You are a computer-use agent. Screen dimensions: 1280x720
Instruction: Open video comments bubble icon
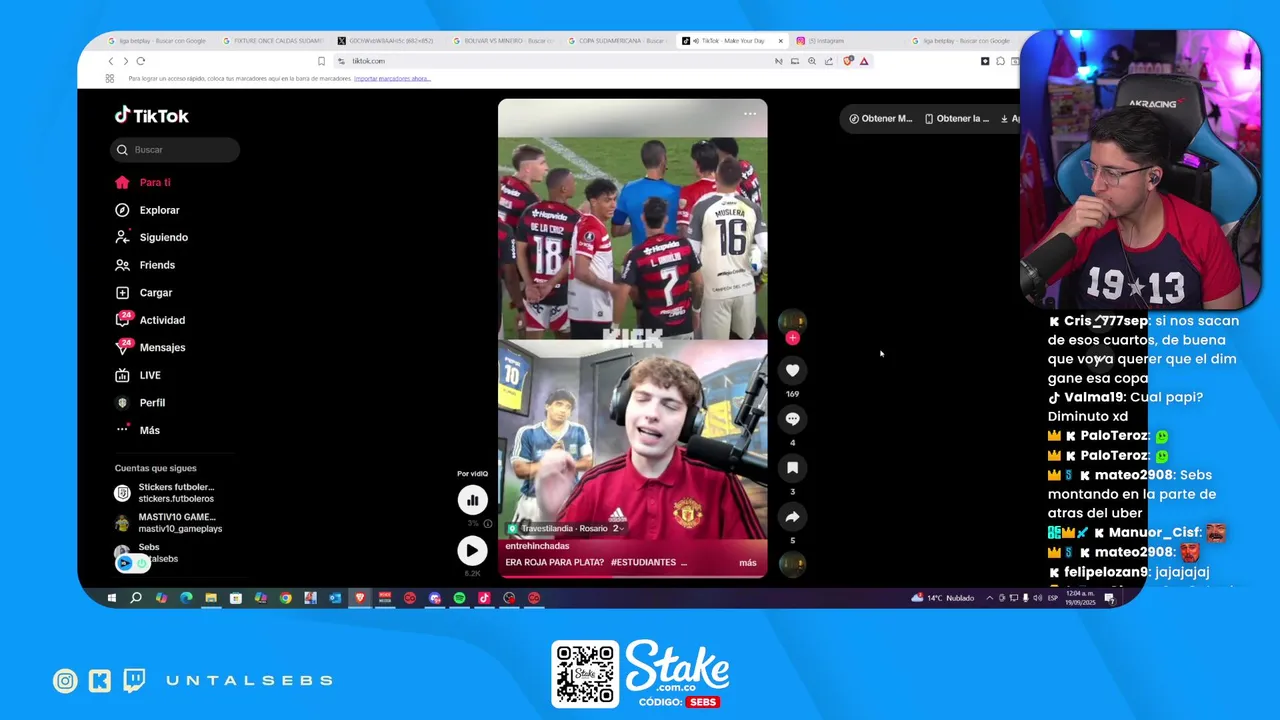click(x=792, y=419)
